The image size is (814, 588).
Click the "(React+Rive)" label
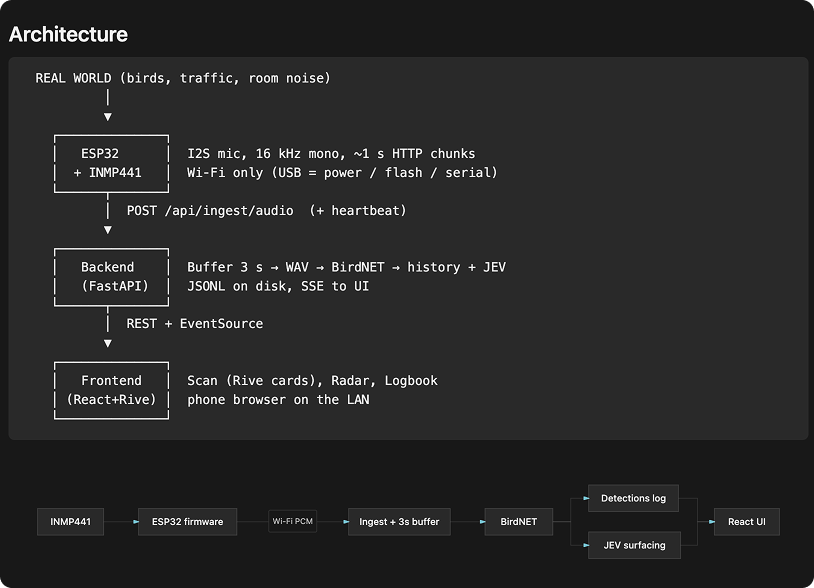111,400
